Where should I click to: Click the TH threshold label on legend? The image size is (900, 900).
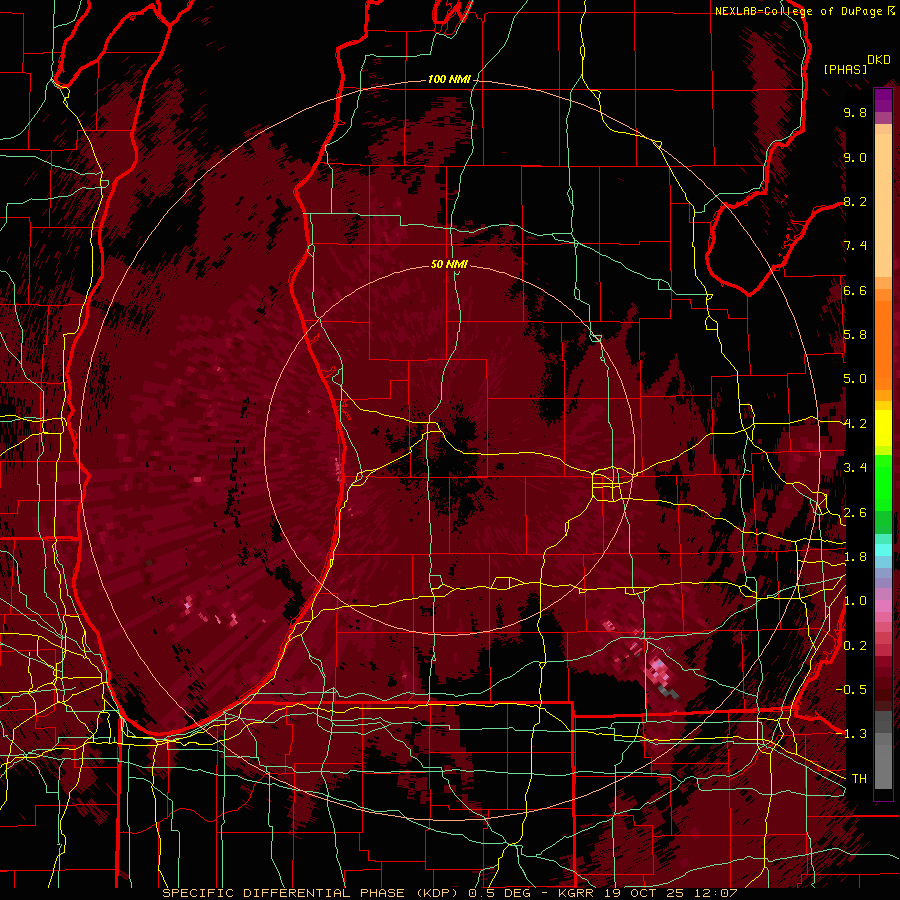coord(859,779)
